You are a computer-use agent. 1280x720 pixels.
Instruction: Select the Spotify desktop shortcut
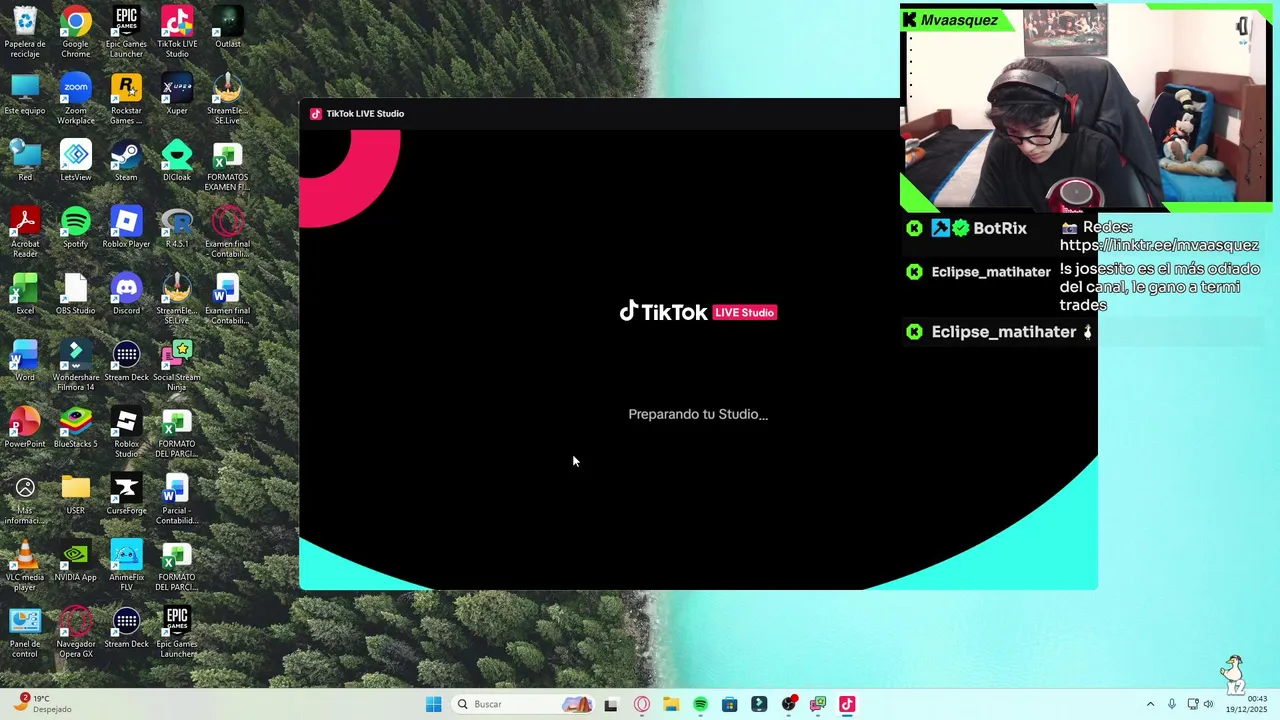click(75, 228)
